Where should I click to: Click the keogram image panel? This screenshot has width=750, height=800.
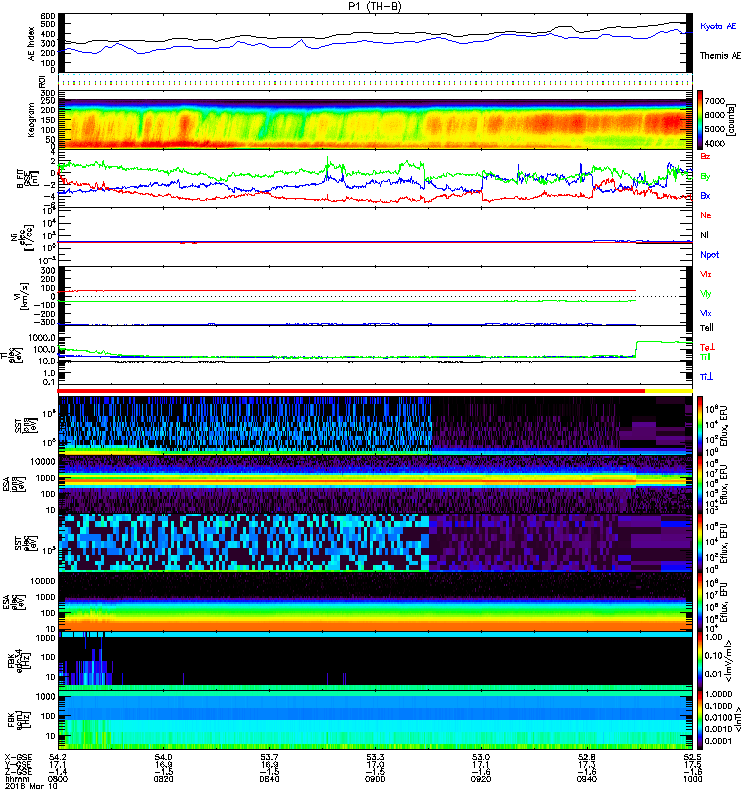point(375,120)
